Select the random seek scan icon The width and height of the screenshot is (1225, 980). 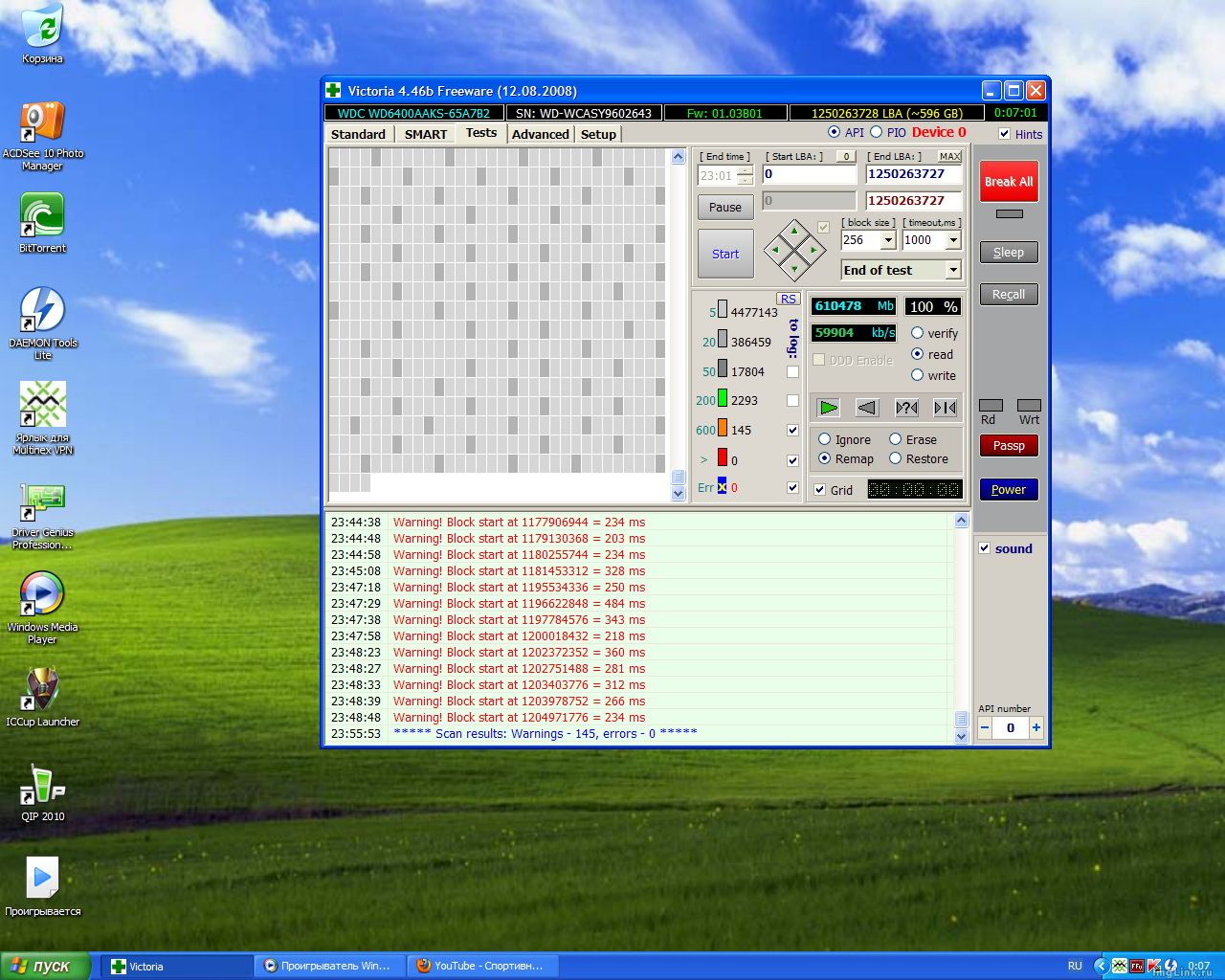tap(906, 408)
